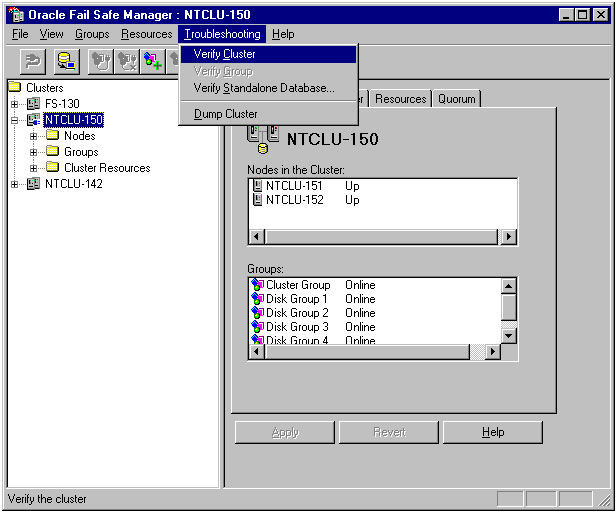This screenshot has height=512, width=616.
Task: Click the create group icon with green plus
Action: pyautogui.click(x=153, y=61)
